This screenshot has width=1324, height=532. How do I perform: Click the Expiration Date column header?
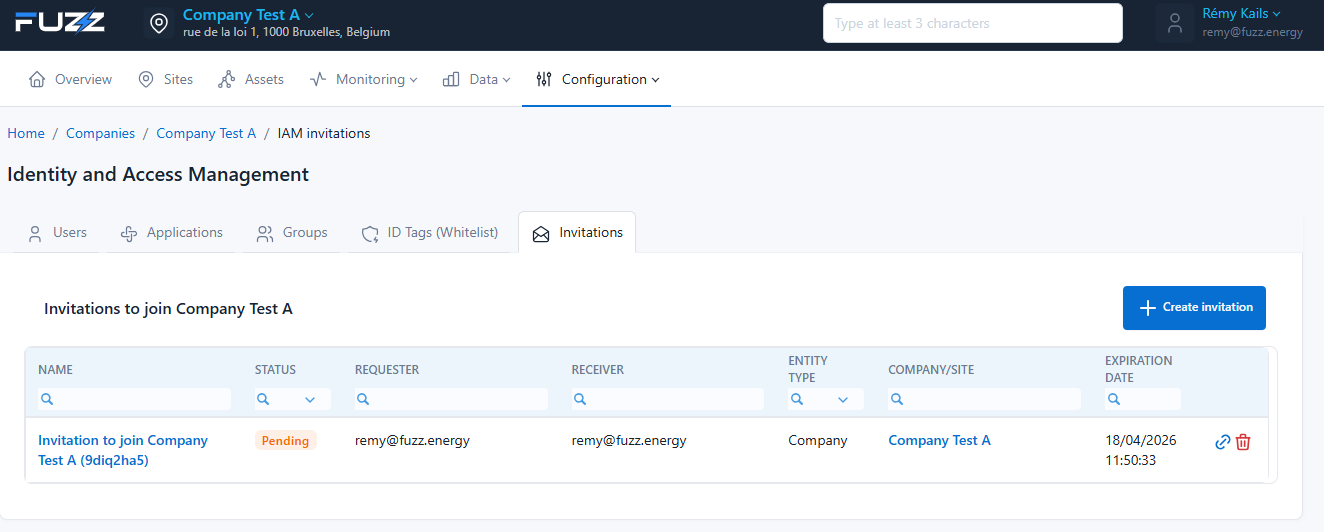point(1139,369)
